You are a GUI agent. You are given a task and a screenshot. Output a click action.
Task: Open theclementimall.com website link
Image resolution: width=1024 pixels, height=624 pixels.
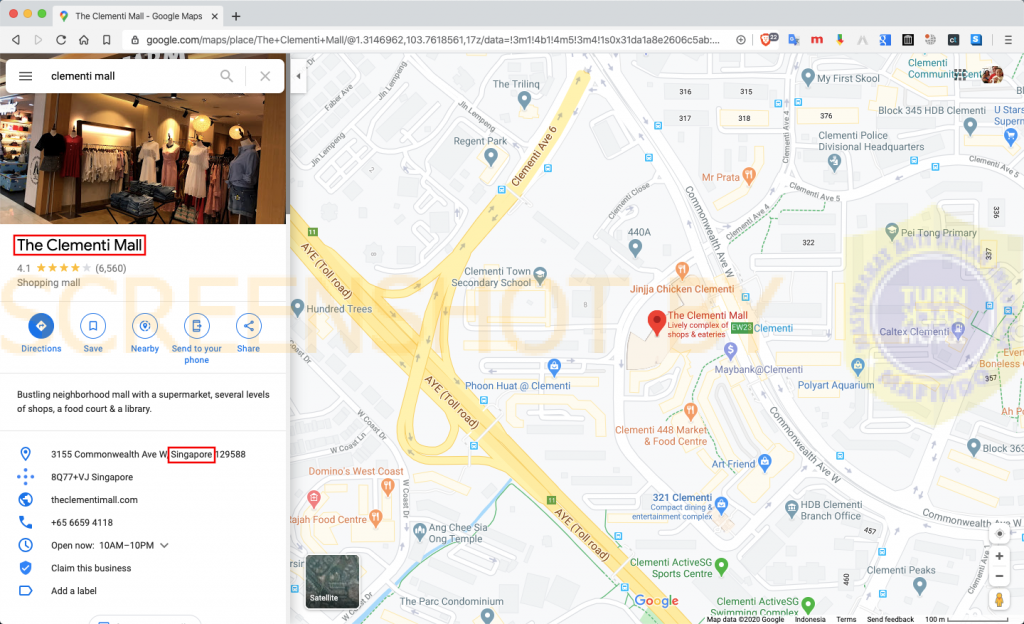(95, 500)
